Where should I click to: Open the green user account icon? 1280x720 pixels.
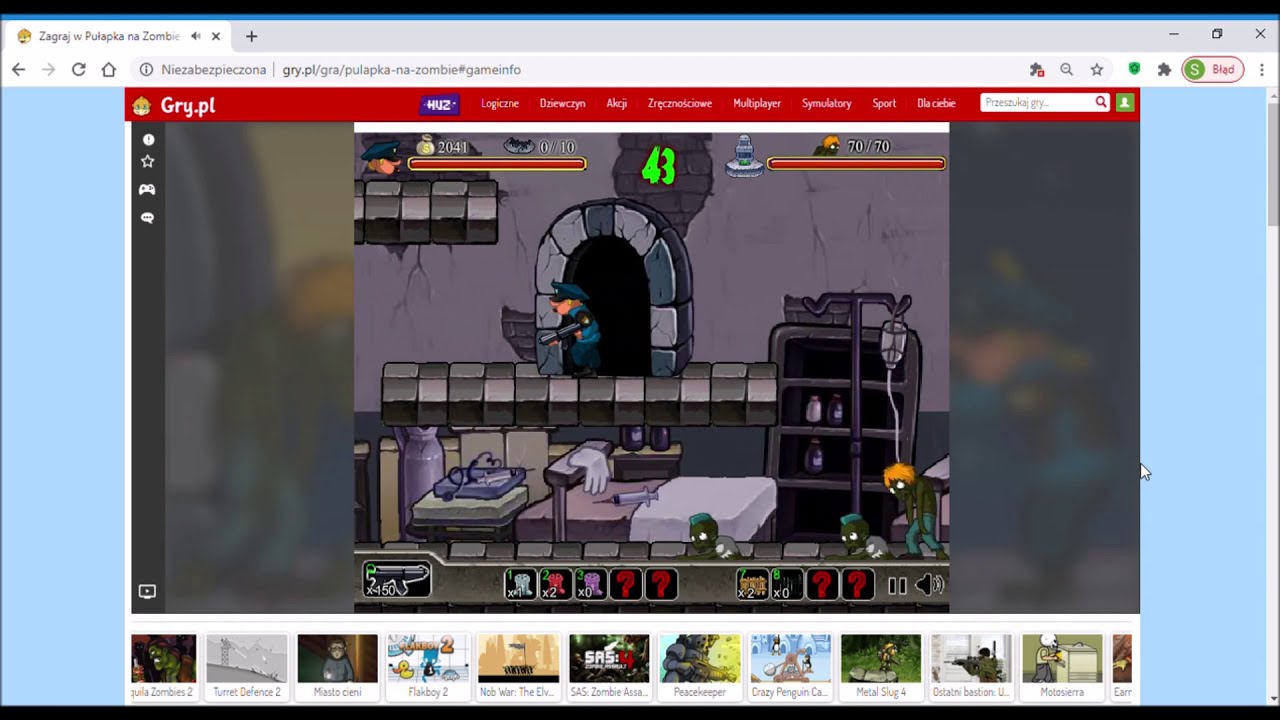[x=1125, y=102]
